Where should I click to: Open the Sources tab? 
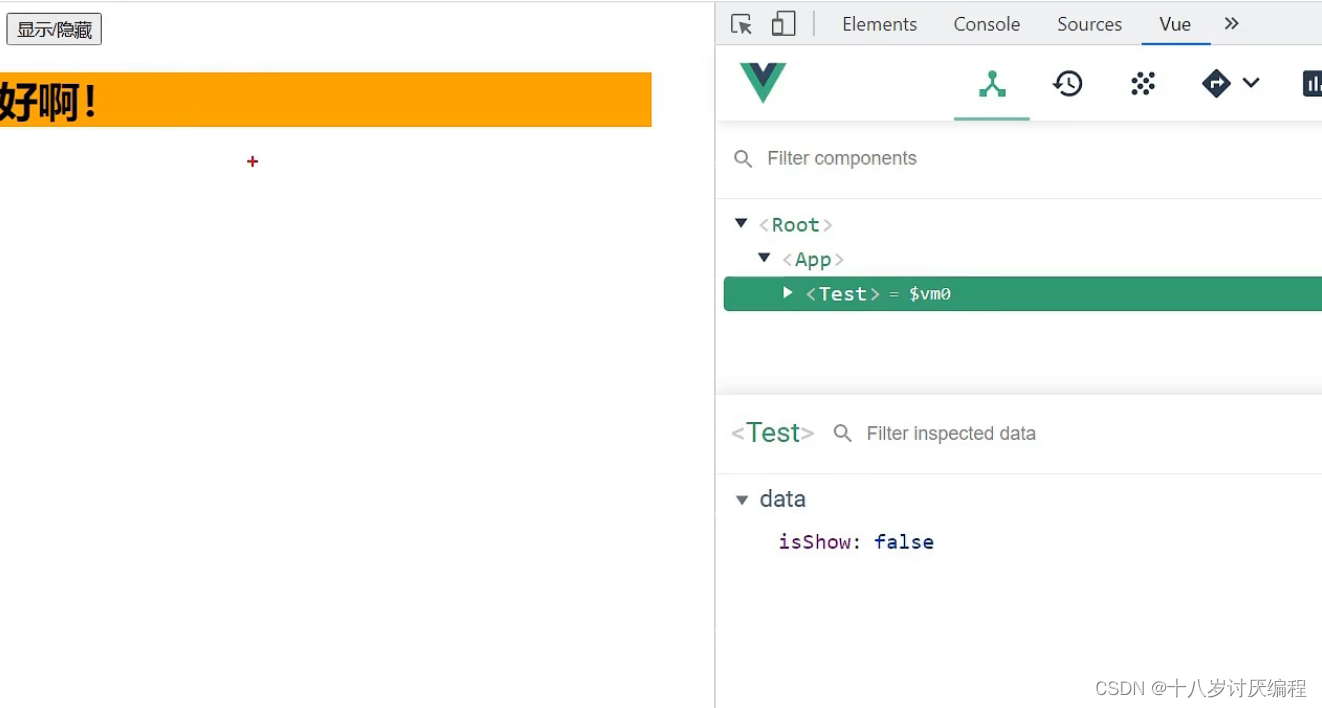click(1089, 24)
